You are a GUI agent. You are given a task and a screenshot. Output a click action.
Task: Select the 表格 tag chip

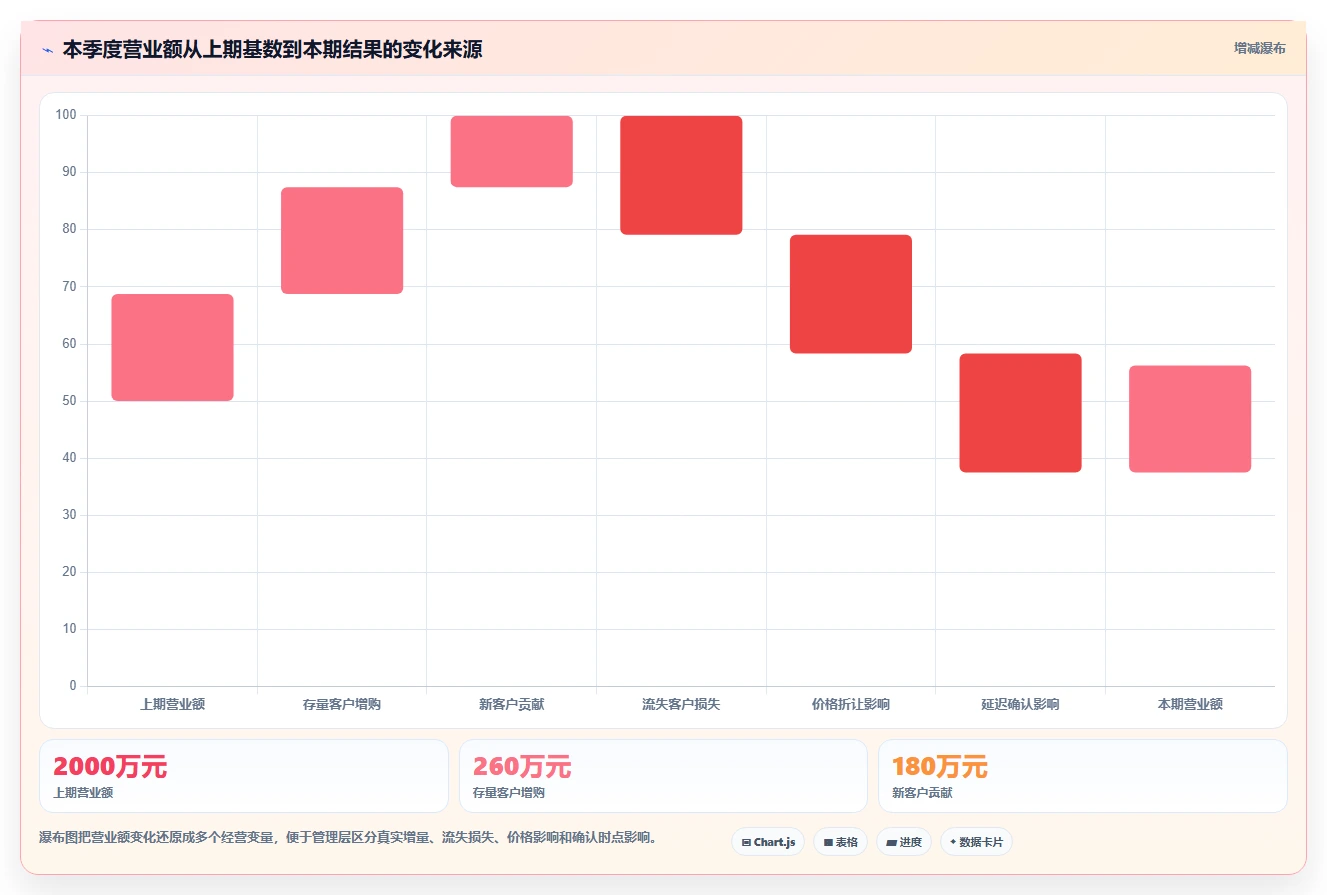pos(840,842)
